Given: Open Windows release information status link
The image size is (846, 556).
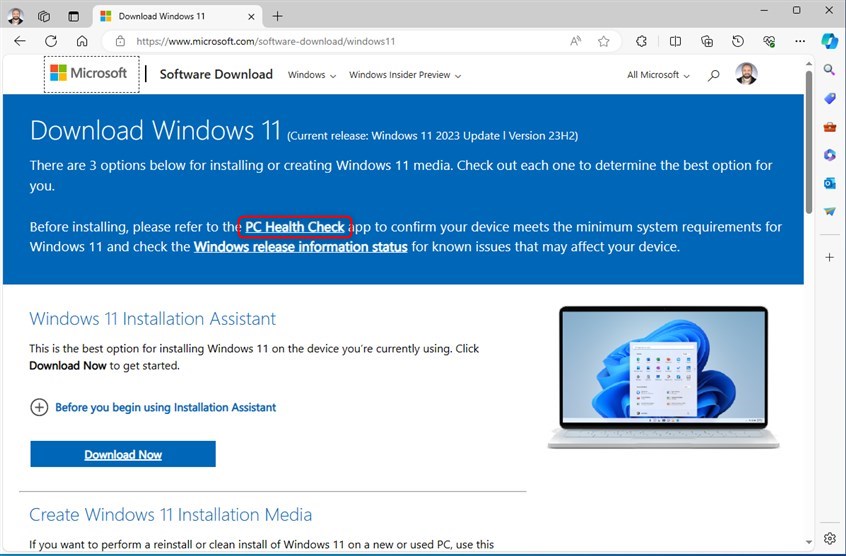Looking at the screenshot, I should click(301, 247).
